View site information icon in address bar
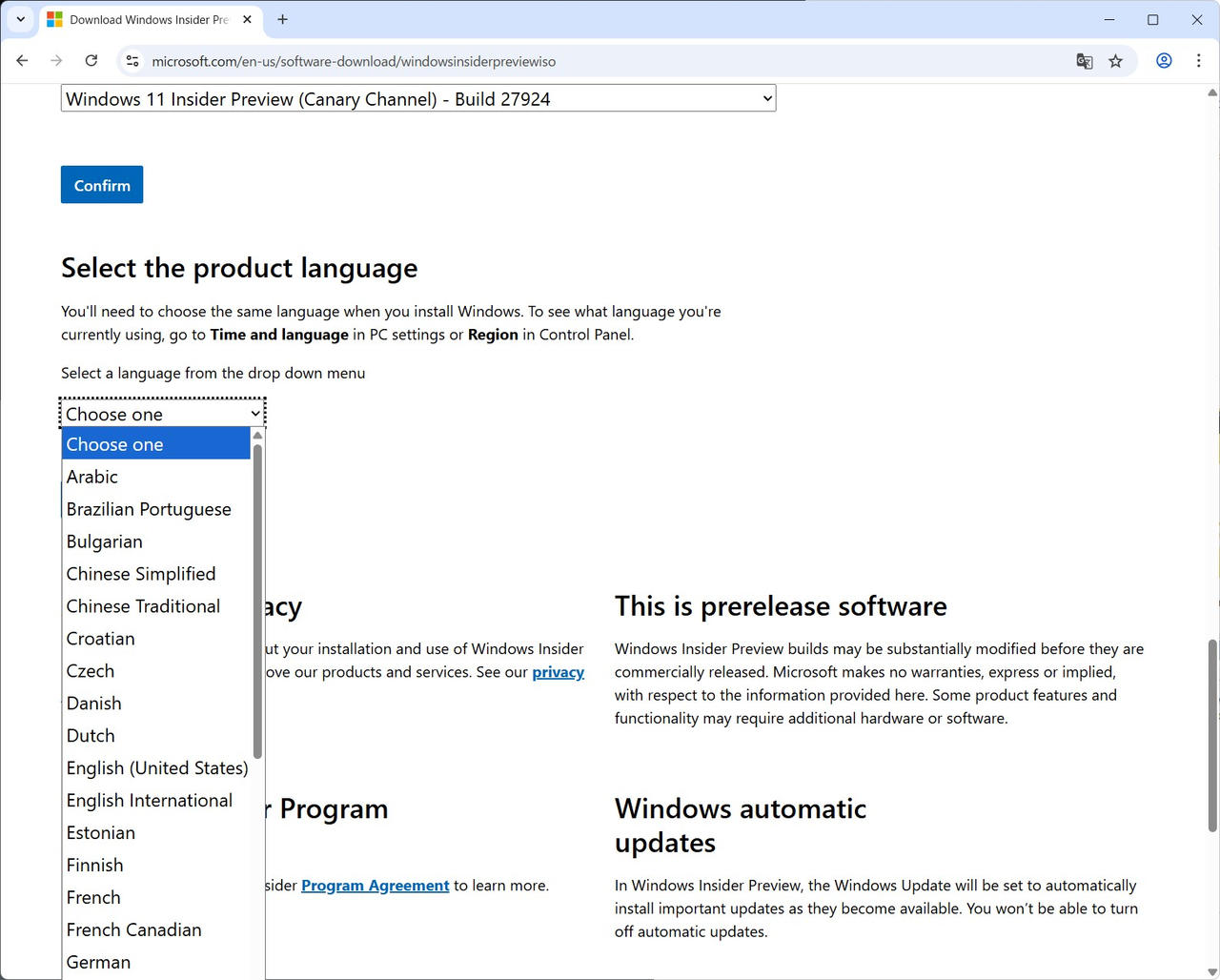Viewport: 1220px width, 980px height. pyautogui.click(x=132, y=61)
